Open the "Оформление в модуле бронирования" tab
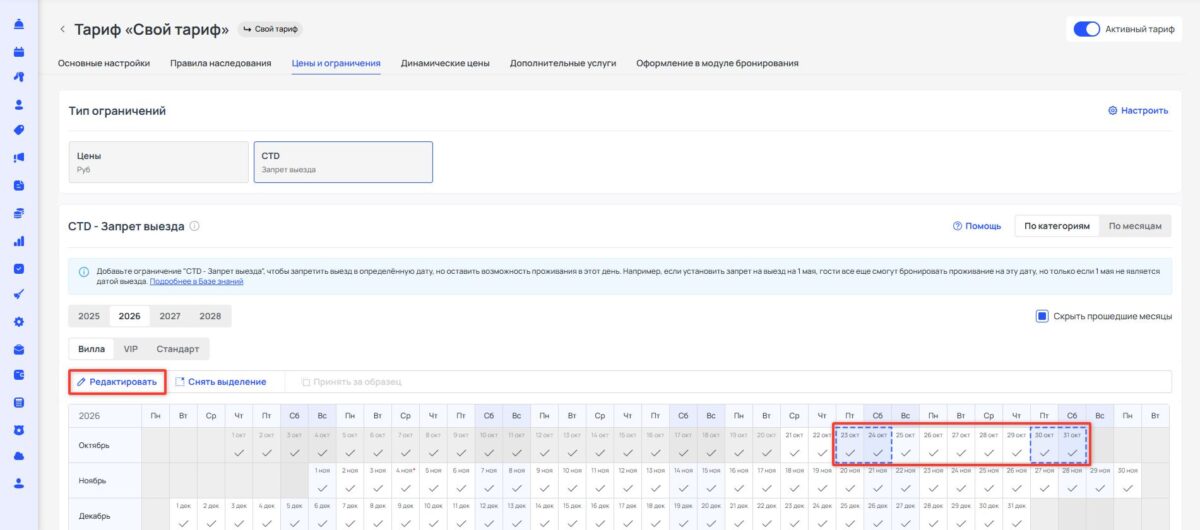The width and height of the screenshot is (1200, 530). 717,63
